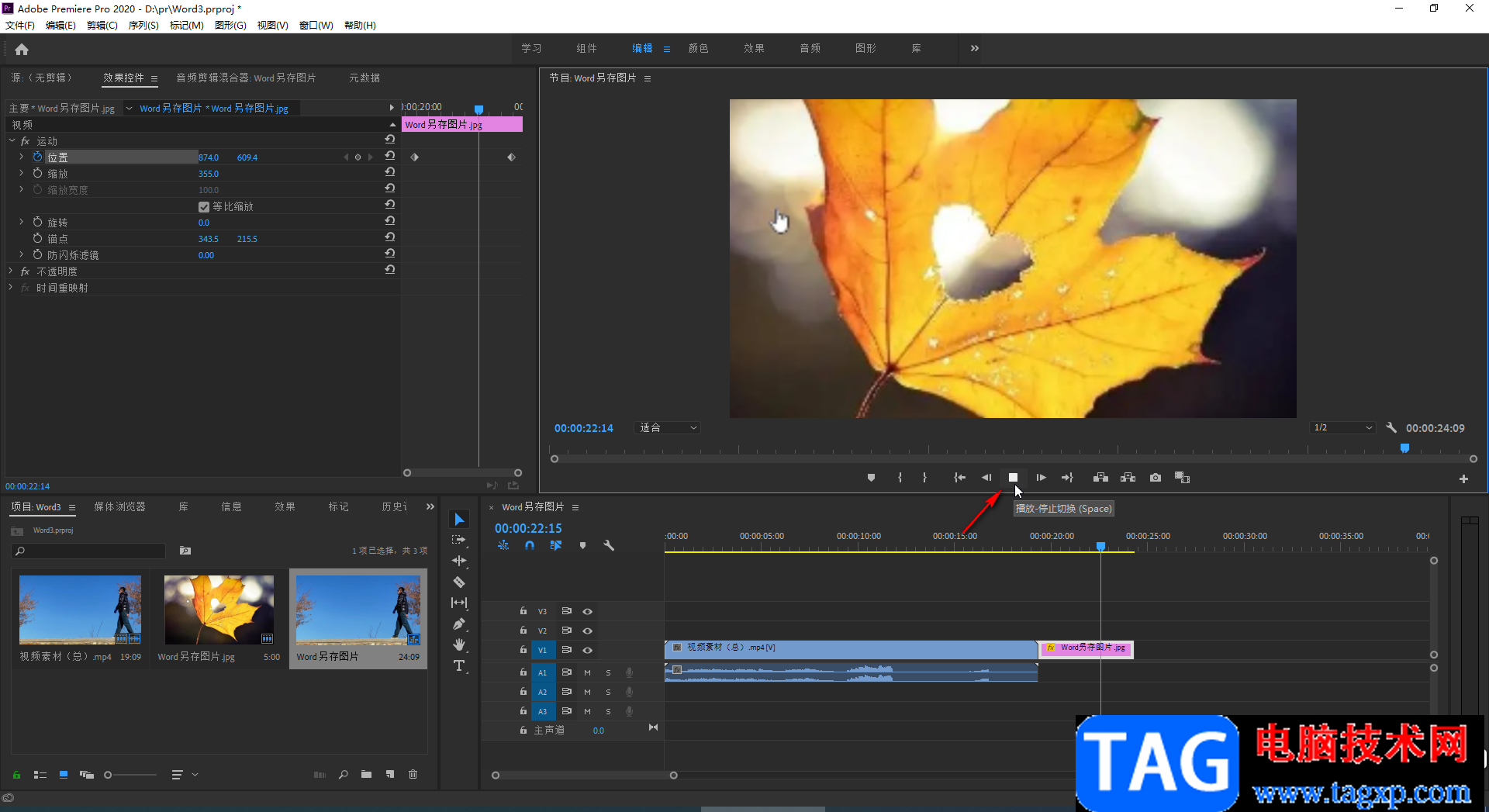Viewport: 1489px width, 812px height.
Task: Select the Razor tool in the tools panel
Action: click(459, 582)
